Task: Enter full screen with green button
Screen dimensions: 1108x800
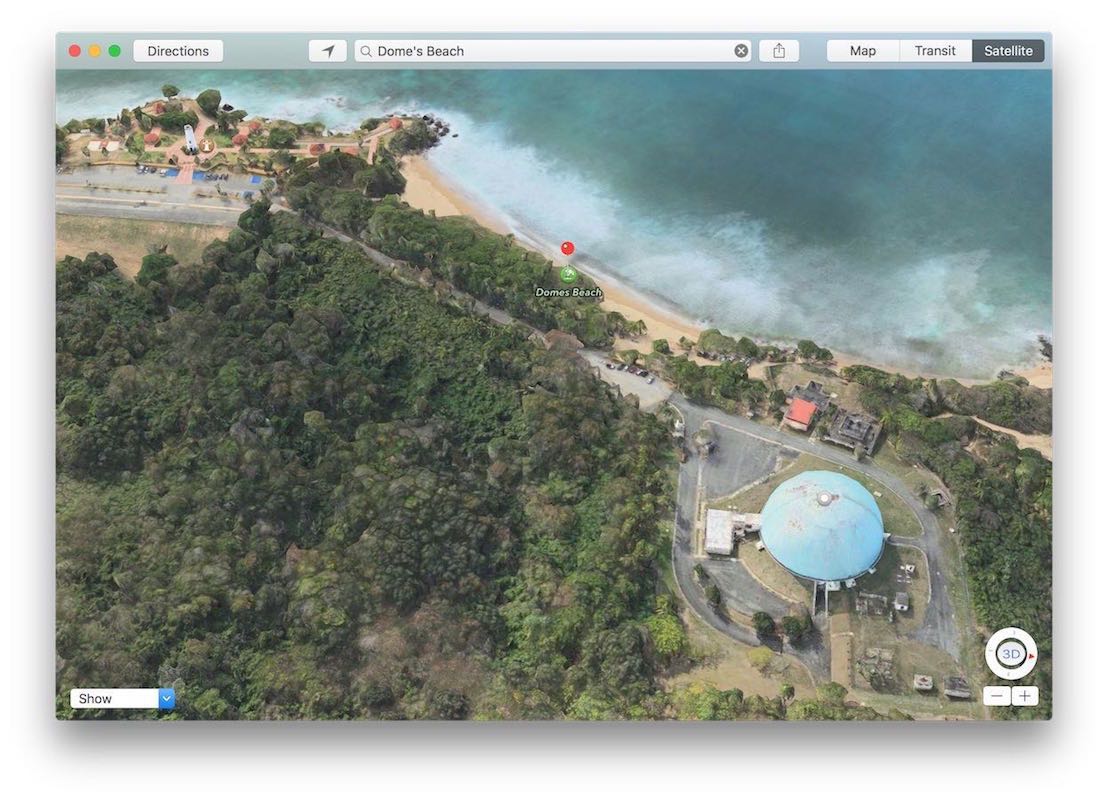Action: (115, 51)
